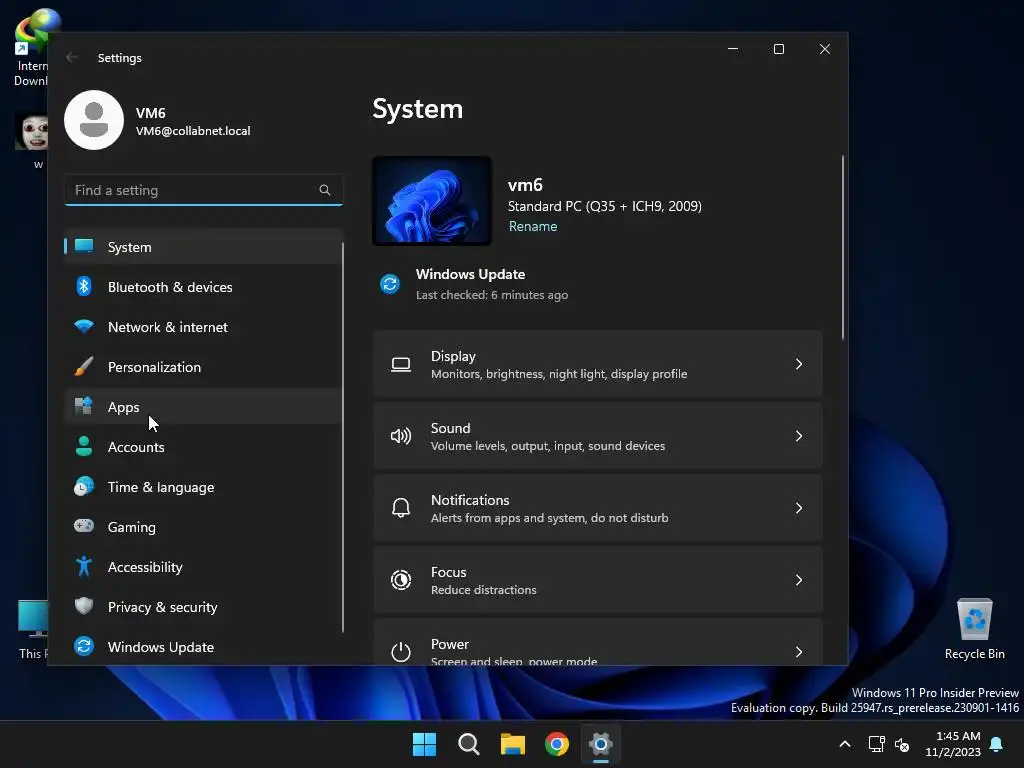Click the search magnifier in Find a setting
Image resolution: width=1024 pixels, height=768 pixels.
(x=325, y=190)
